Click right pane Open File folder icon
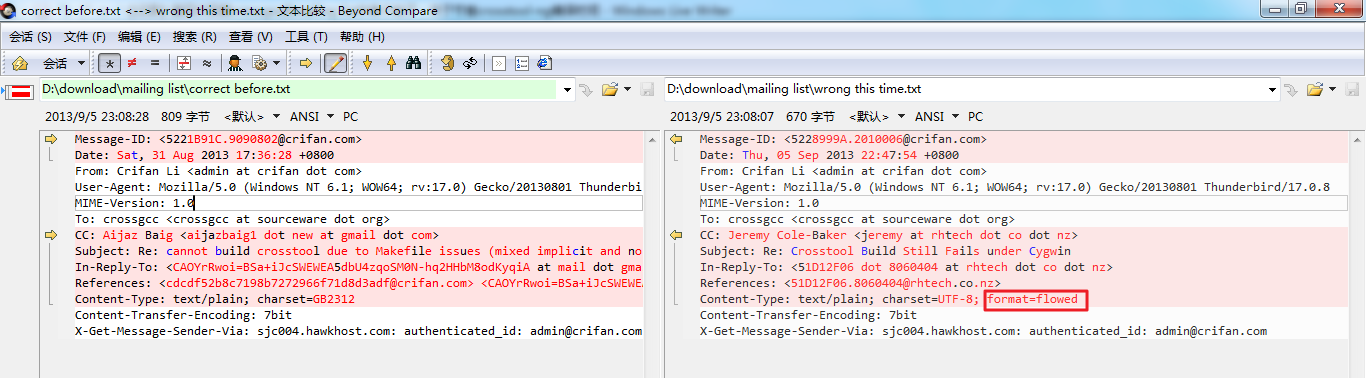The height and width of the screenshot is (378, 1366). (x=1314, y=90)
